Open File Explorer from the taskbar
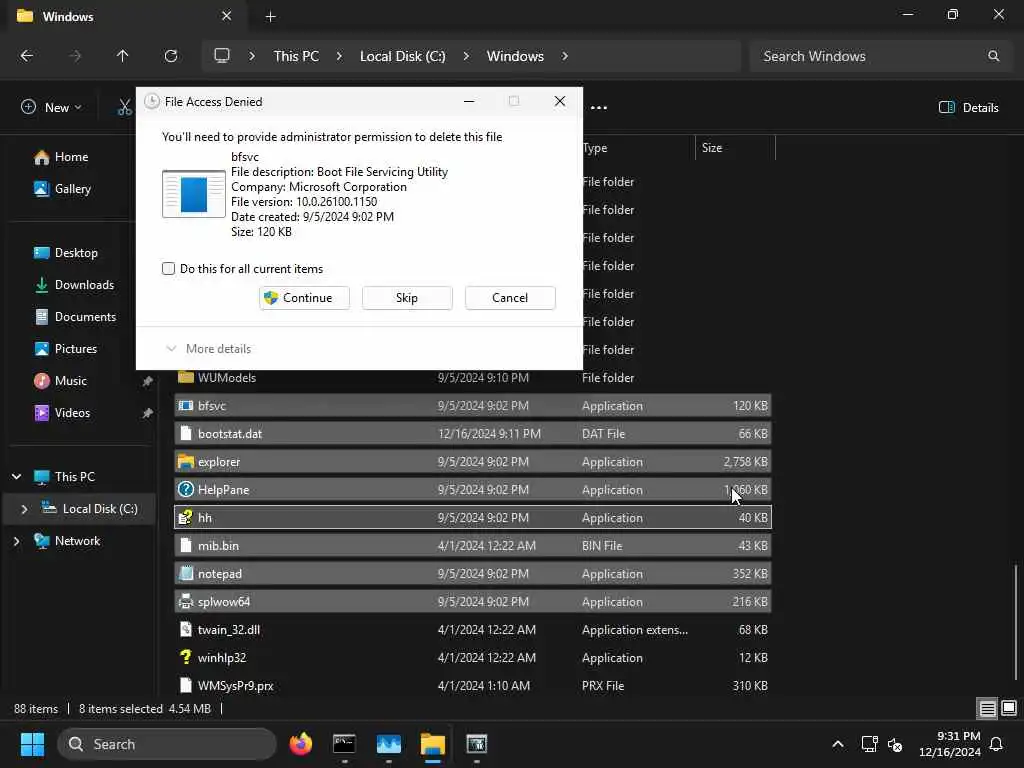This screenshot has width=1024, height=768. click(432, 744)
